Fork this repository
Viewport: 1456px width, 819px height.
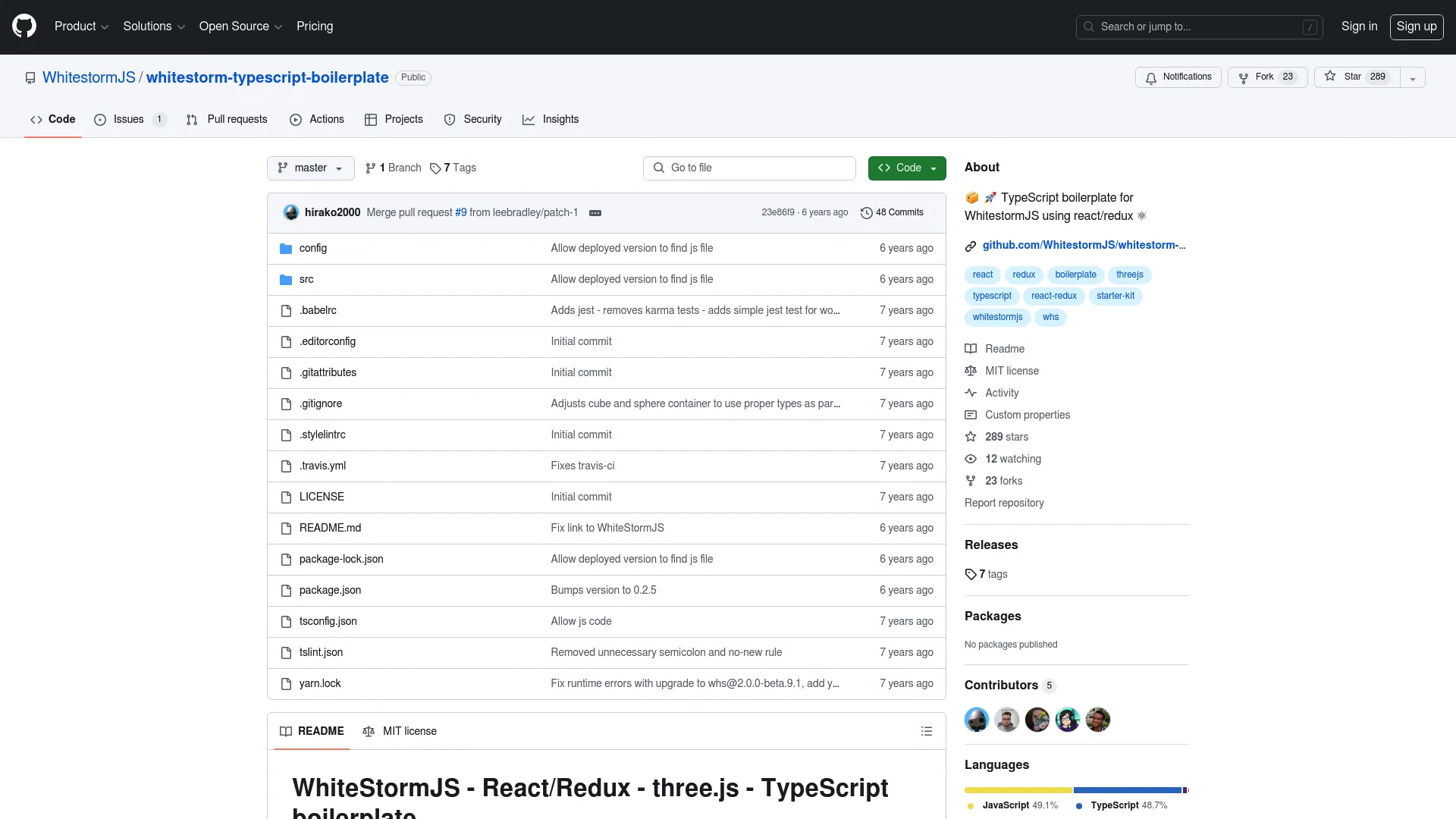point(1267,77)
